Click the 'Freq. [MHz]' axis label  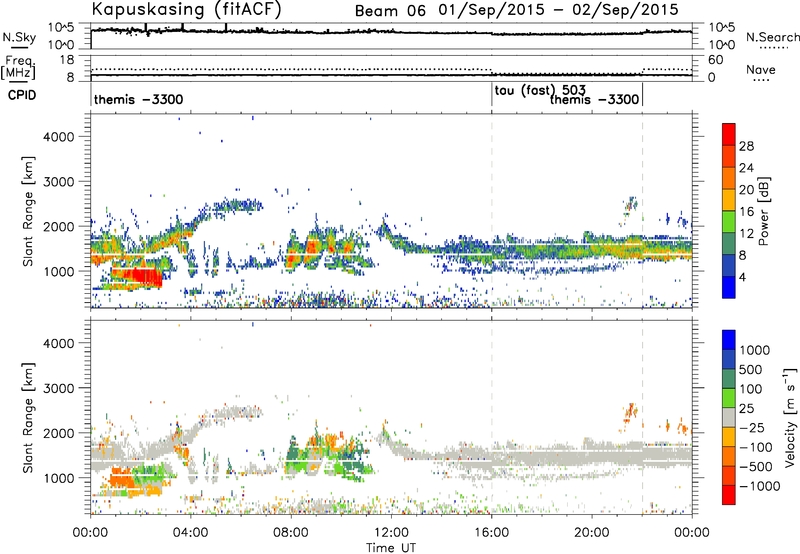18,67
